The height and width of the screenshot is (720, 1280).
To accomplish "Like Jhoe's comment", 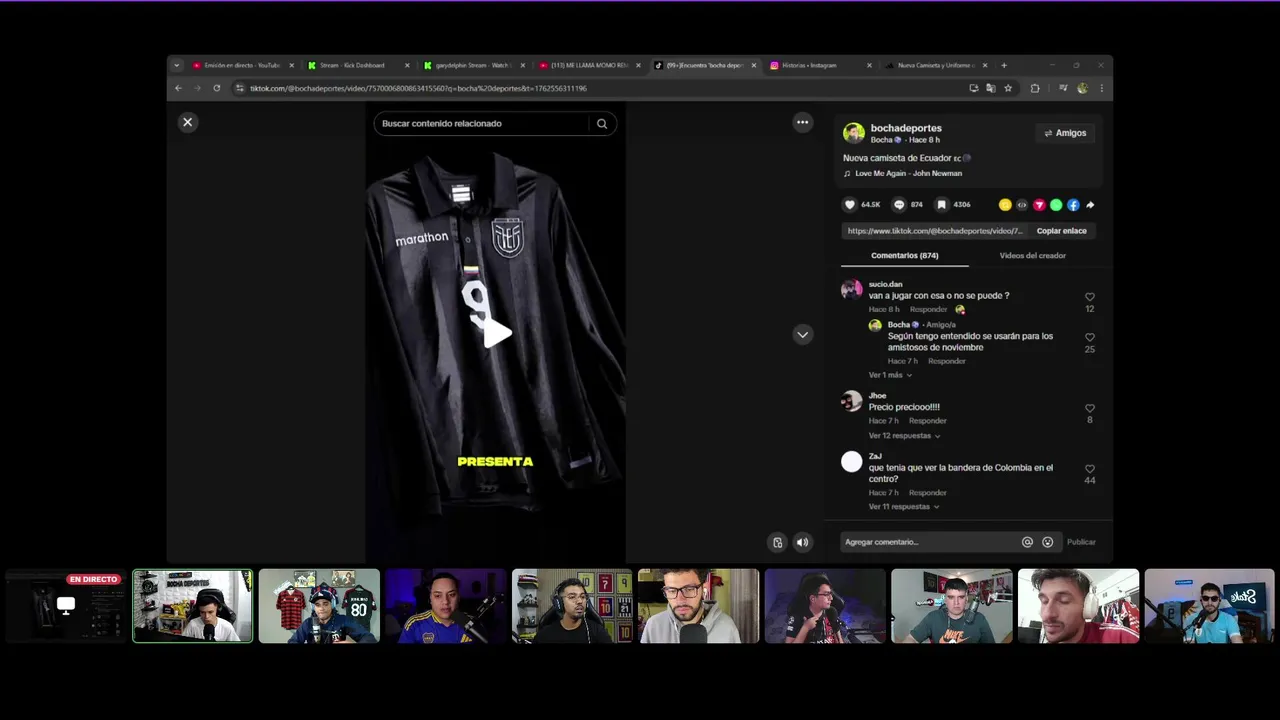I will (x=1090, y=408).
